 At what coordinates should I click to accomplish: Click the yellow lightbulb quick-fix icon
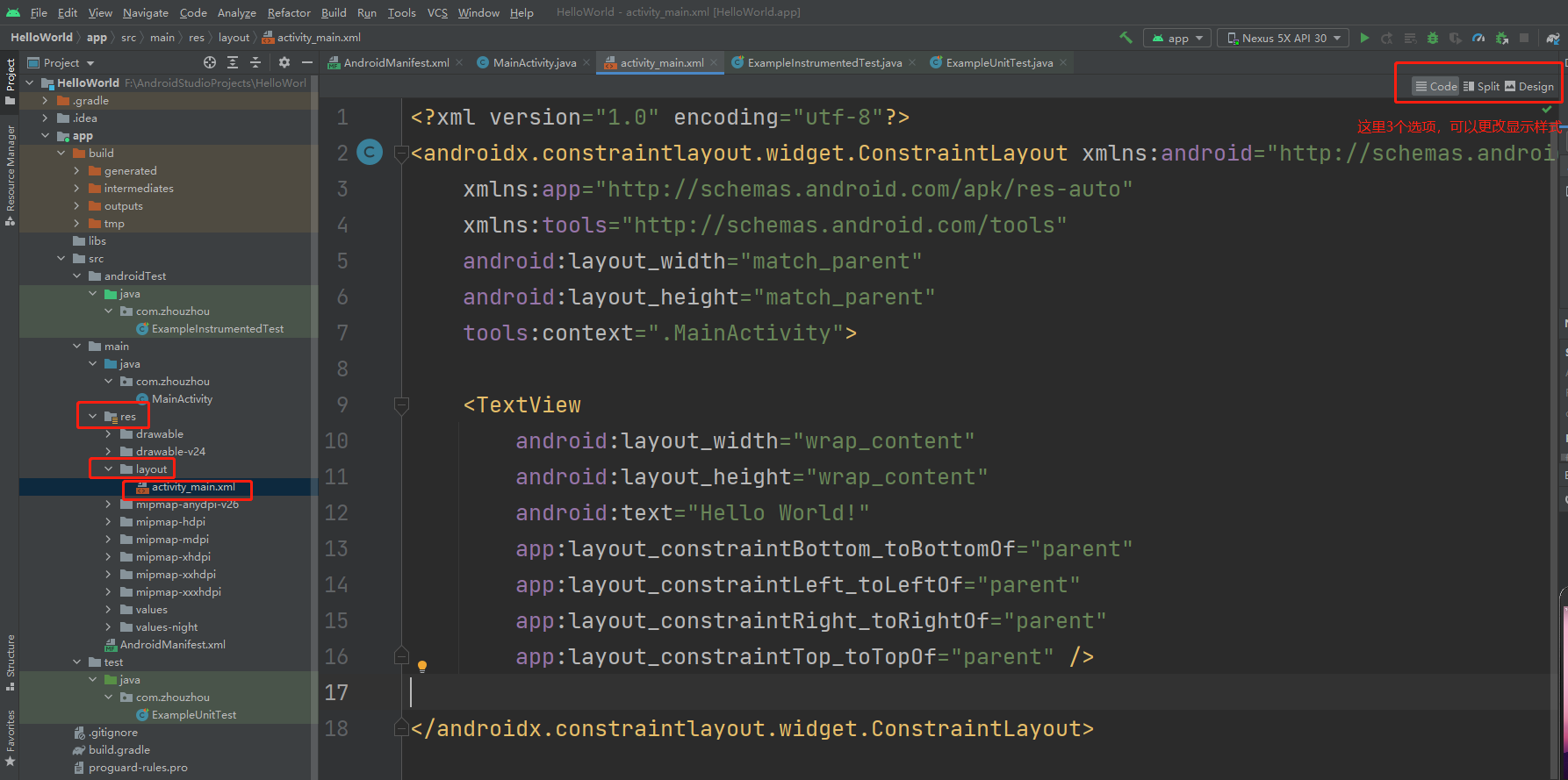[x=421, y=667]
